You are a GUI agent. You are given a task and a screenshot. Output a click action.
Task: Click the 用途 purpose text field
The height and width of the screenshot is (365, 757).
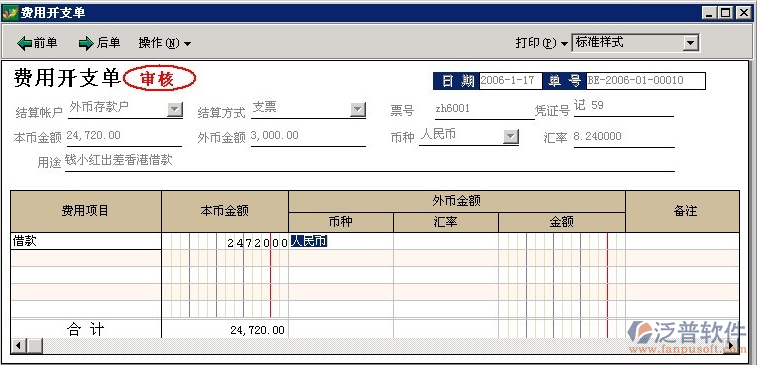370,161
